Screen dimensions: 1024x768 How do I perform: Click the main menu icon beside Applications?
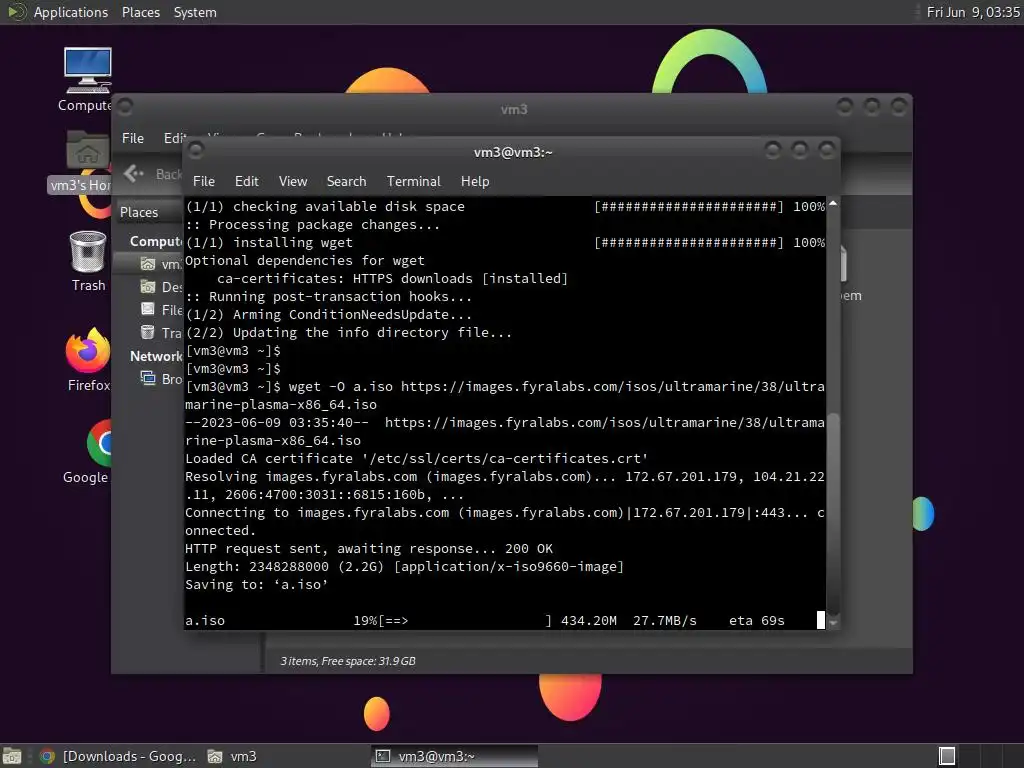pos(16,12)
